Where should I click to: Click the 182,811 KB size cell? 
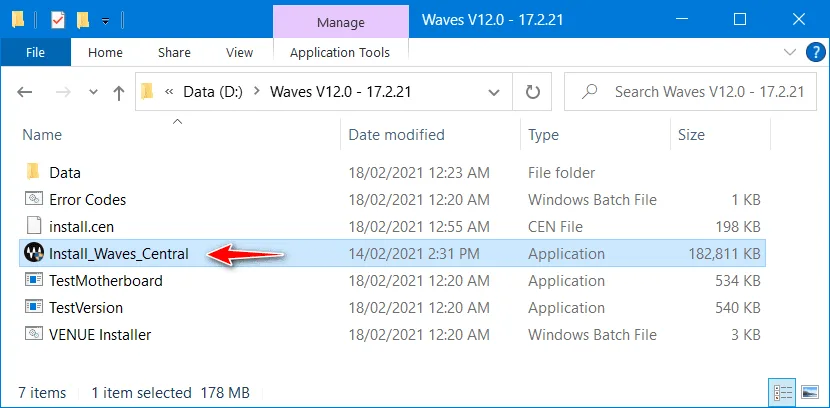click(x=725, y=254)
